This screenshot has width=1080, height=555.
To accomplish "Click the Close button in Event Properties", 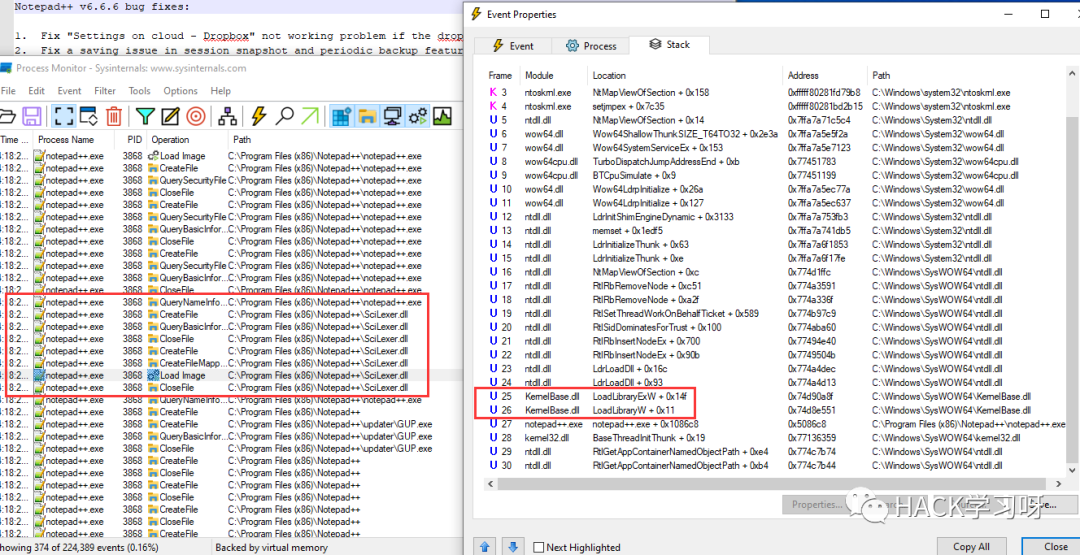I will [x=1055, y=546].
